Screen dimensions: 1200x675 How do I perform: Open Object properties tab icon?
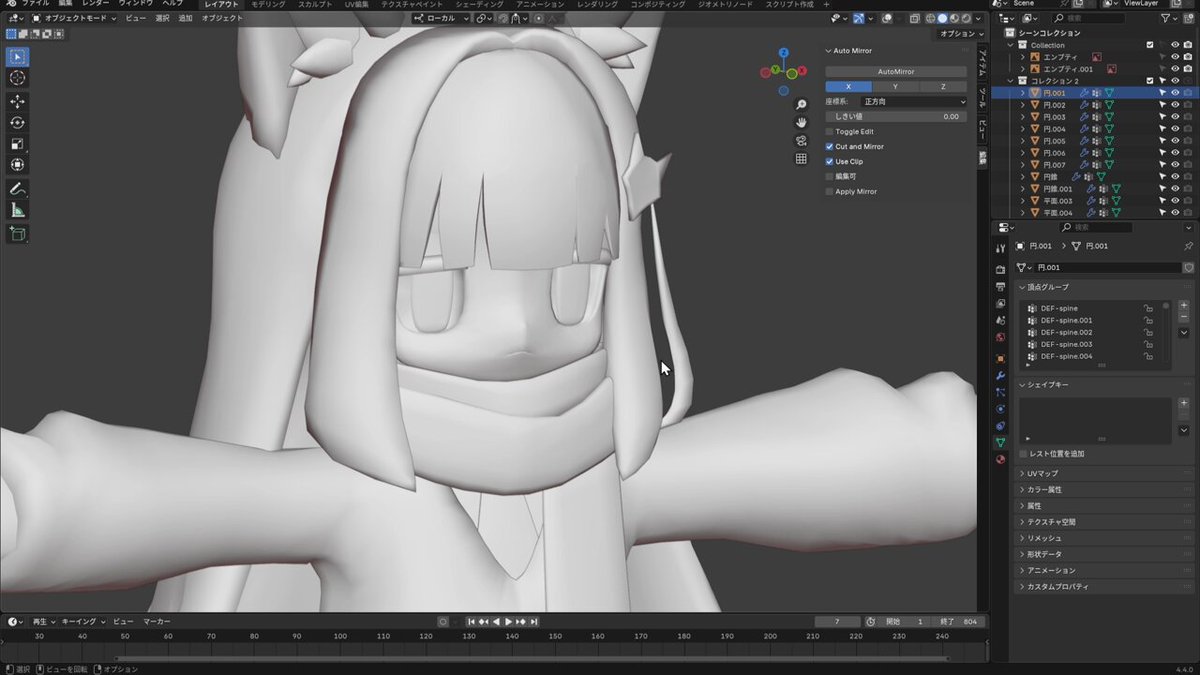(x=1000, y=358)
